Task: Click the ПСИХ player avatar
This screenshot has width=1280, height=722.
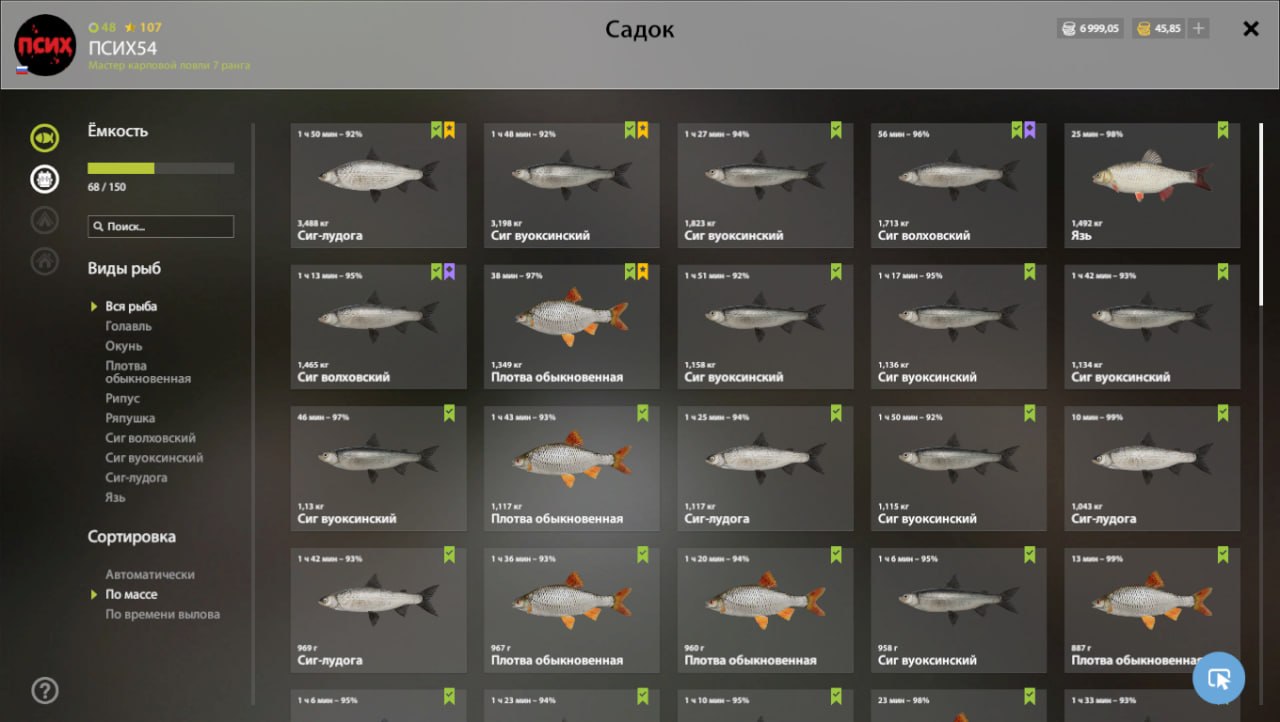Action: pyautogui.click(x=45, y=46)
